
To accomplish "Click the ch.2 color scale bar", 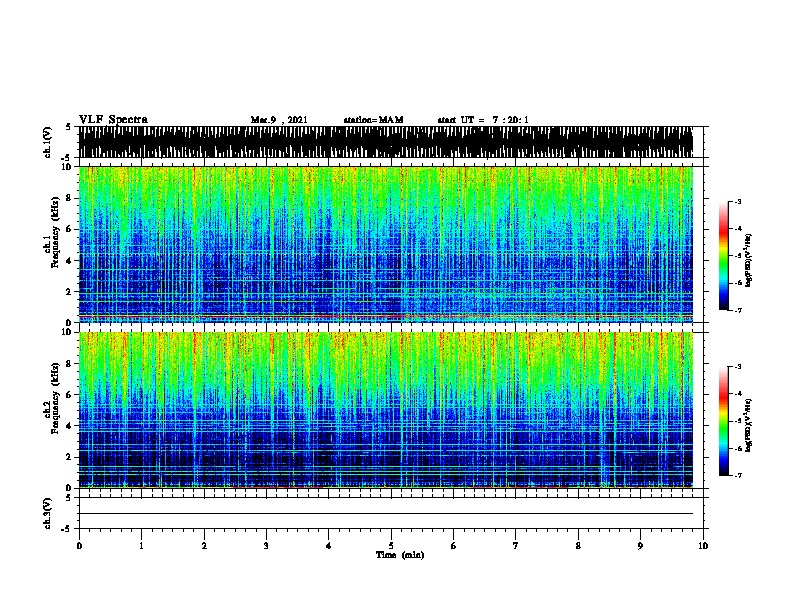I will tap(723, 421).
